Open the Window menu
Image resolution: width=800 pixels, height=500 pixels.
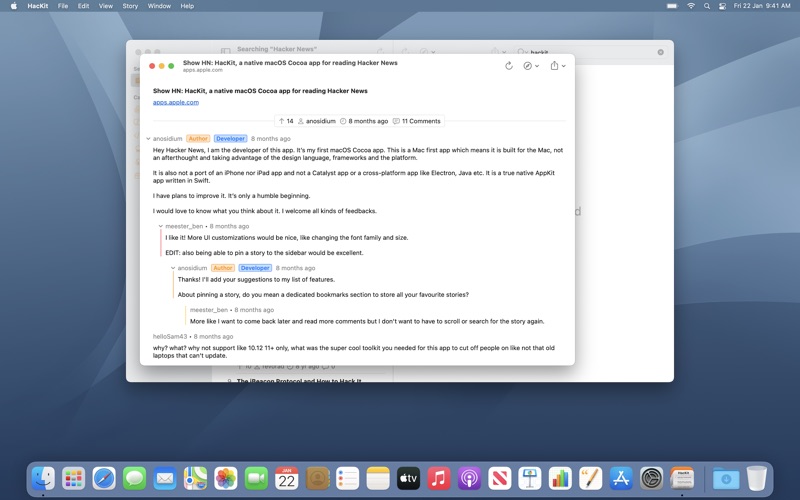[159, 6]
